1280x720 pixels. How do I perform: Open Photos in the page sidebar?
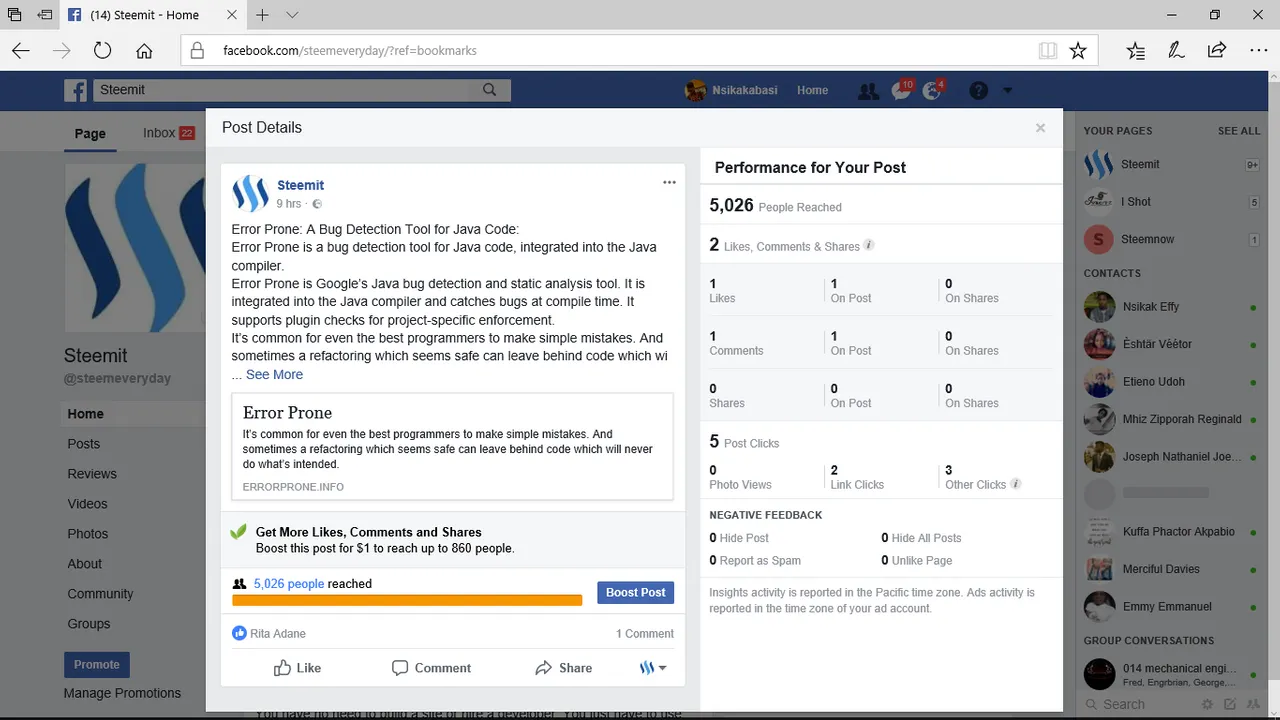88,534
